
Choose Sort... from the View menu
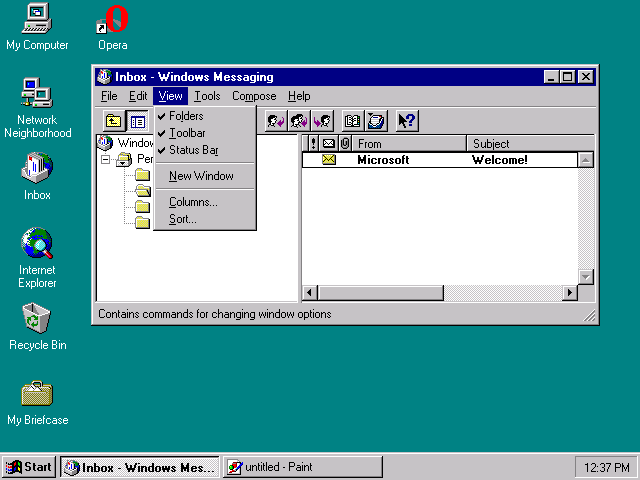(205, 219)
